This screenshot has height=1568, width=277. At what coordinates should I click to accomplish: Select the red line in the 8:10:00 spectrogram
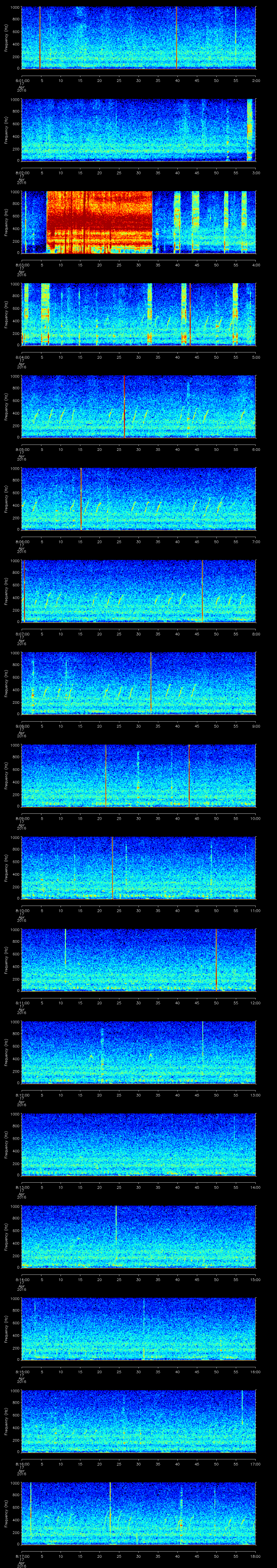[112, 867]
